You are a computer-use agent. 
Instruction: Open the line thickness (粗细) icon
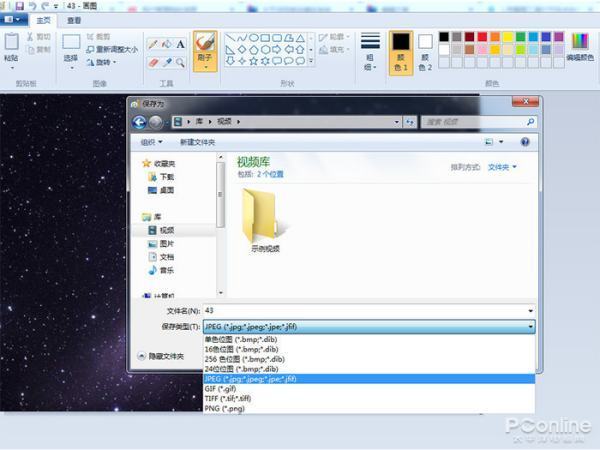coord(370,45)
